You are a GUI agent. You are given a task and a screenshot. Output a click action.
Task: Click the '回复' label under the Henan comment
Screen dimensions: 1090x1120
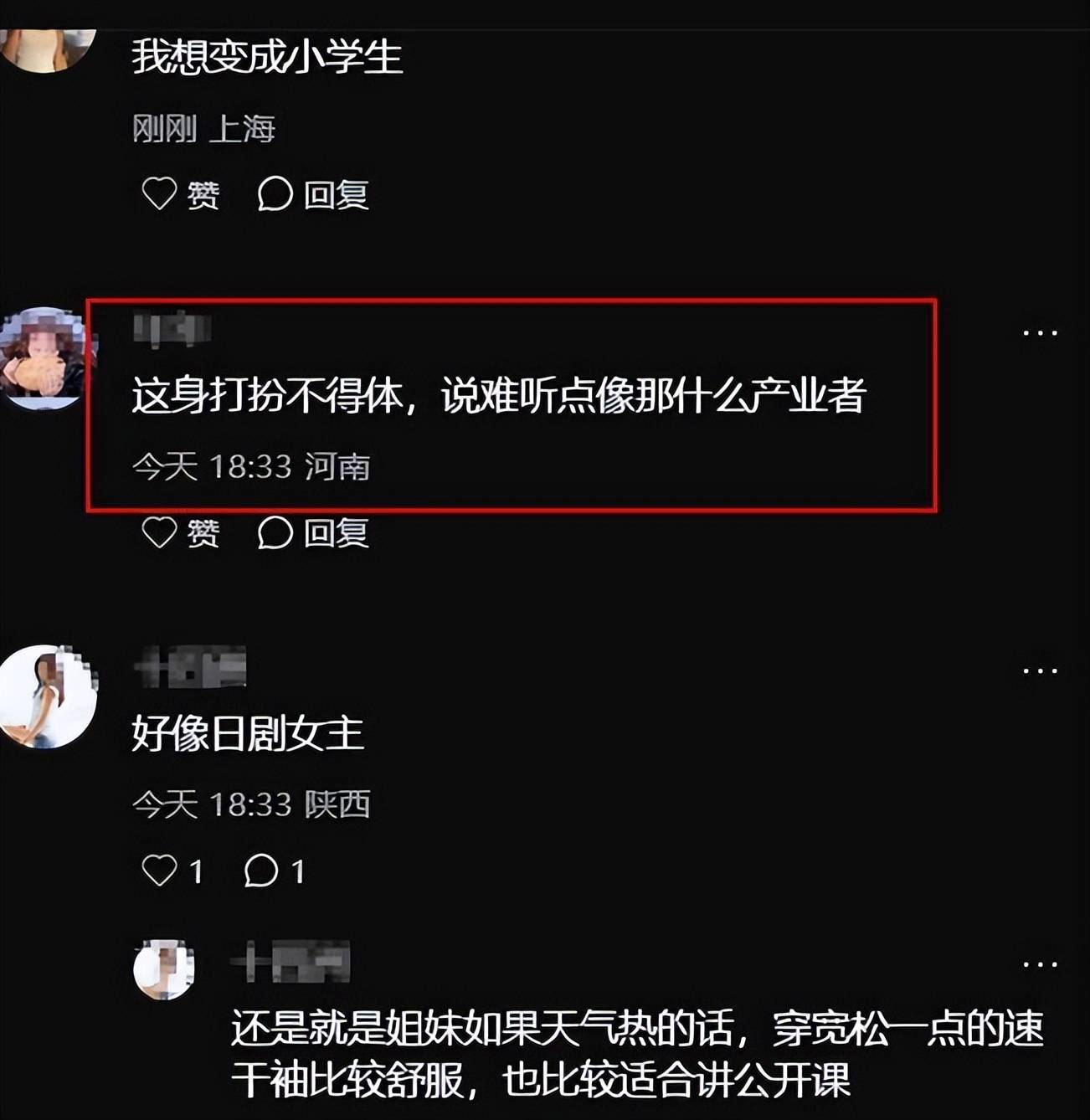point(337,533)
